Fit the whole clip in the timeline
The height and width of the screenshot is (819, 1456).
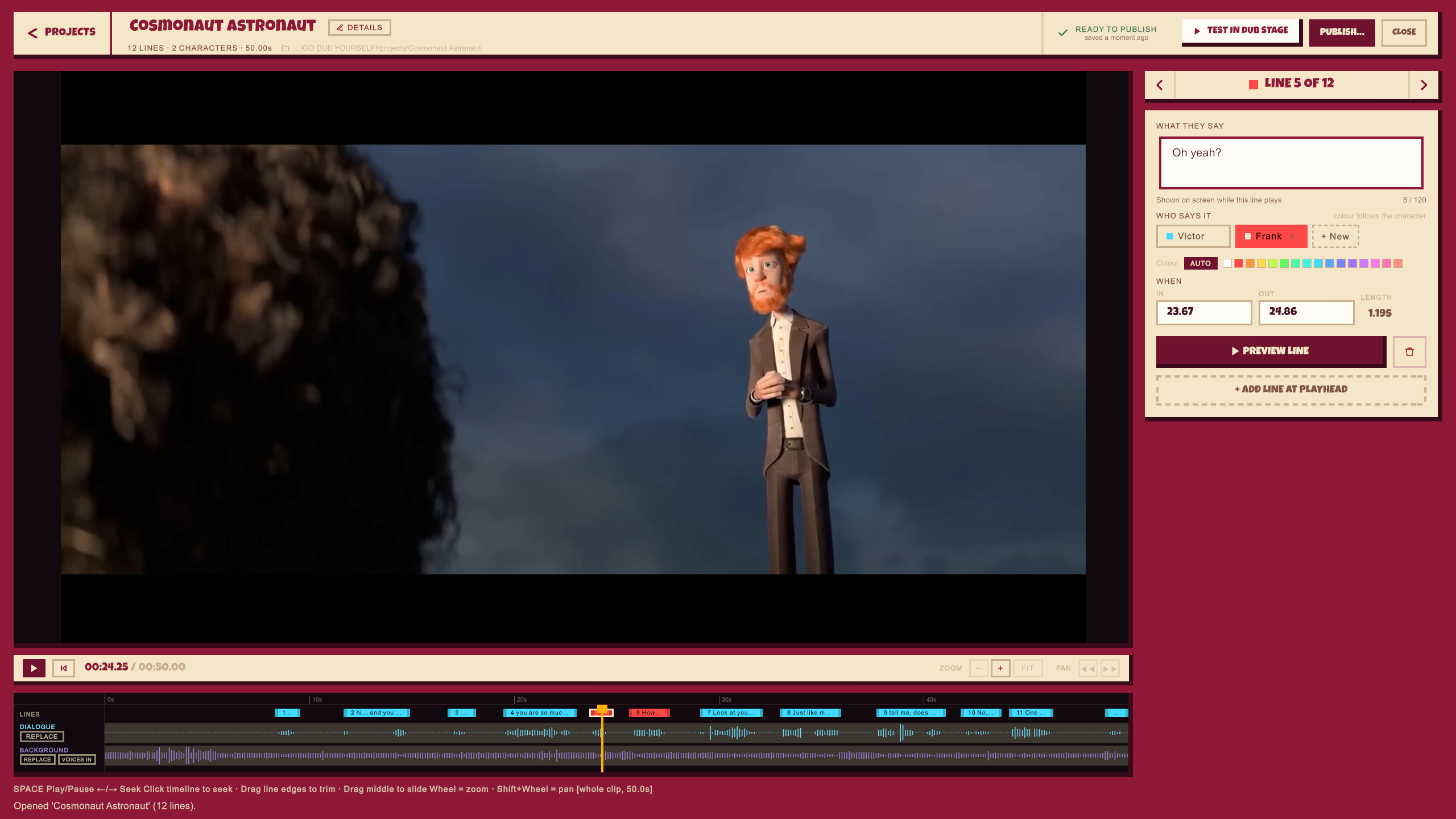pyautogui.click(x=1027, y=668)
